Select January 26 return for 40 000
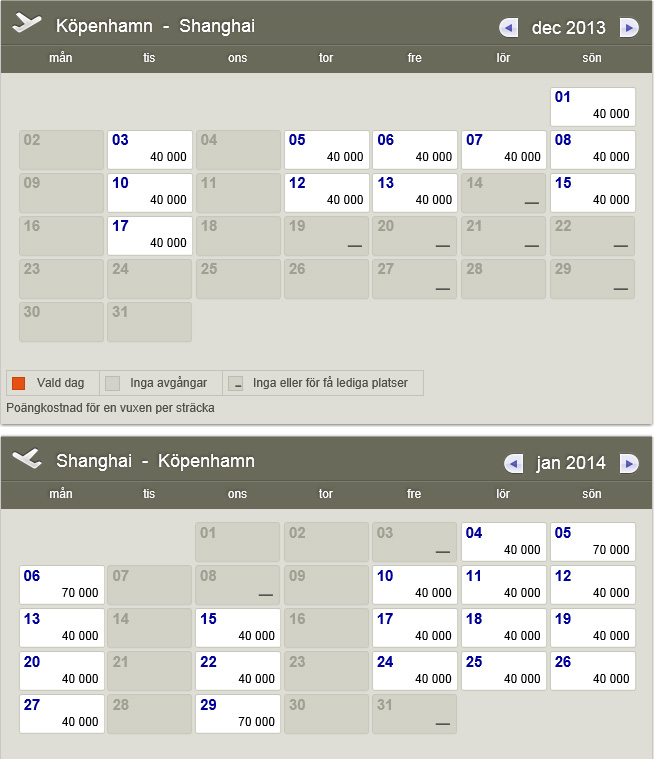The image size is (654, 759). [592, 671]
